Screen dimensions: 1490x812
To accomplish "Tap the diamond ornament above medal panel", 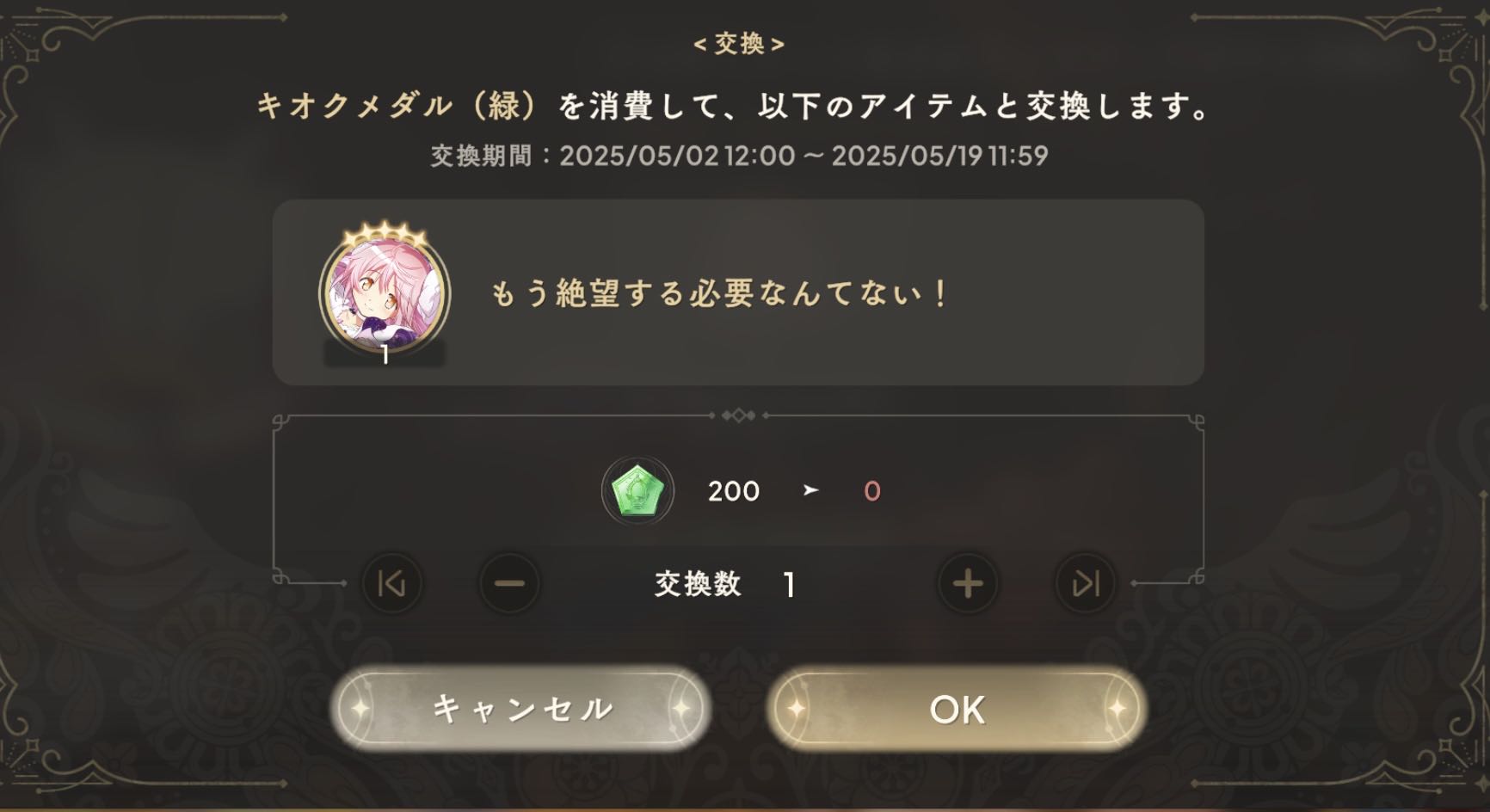I will pyautogui.click(x=738, y=415).
